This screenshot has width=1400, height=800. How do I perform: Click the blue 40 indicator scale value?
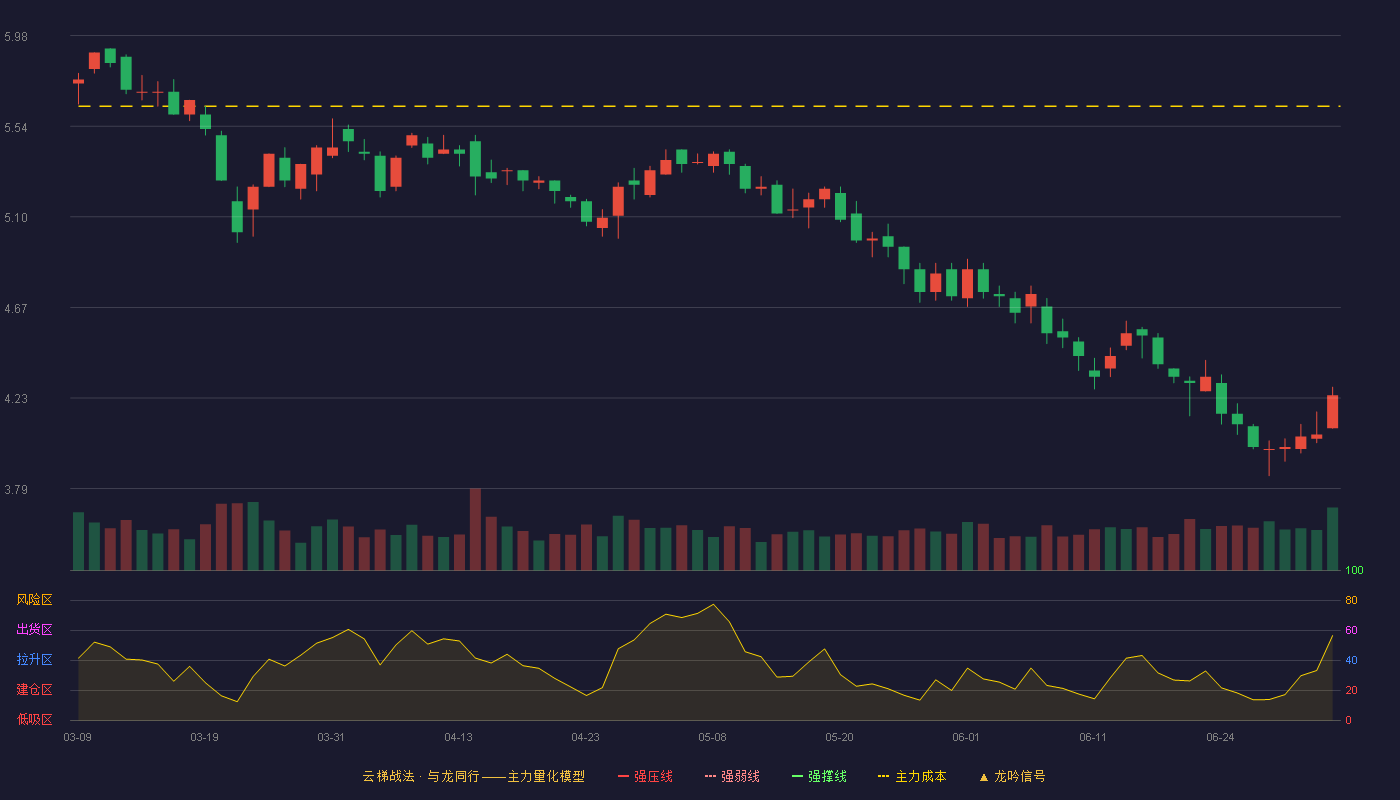[x=1351, y=660]
